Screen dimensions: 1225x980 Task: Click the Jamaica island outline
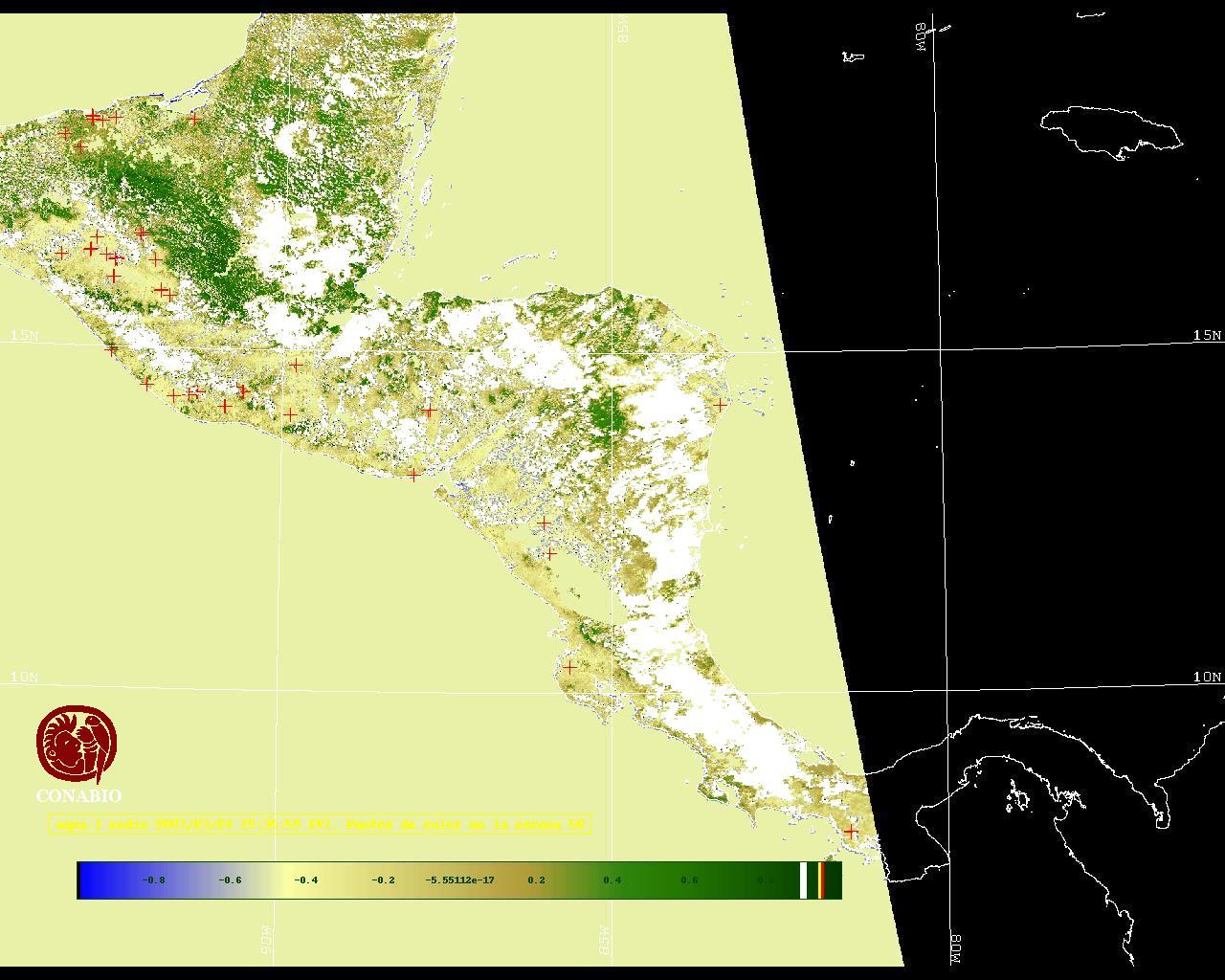(x=1110, y=130)
